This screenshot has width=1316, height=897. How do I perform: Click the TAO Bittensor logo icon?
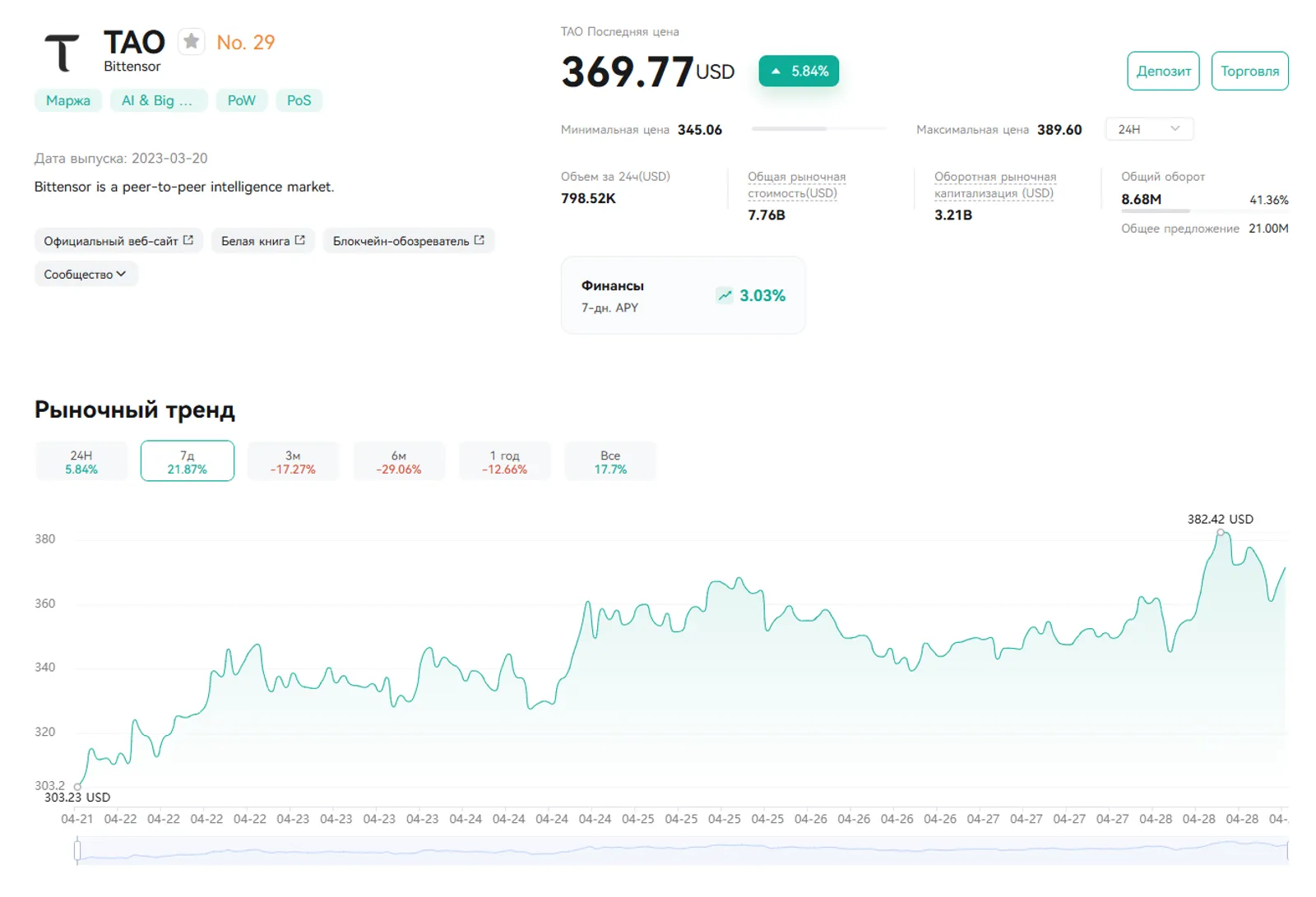tap(62, 53)
